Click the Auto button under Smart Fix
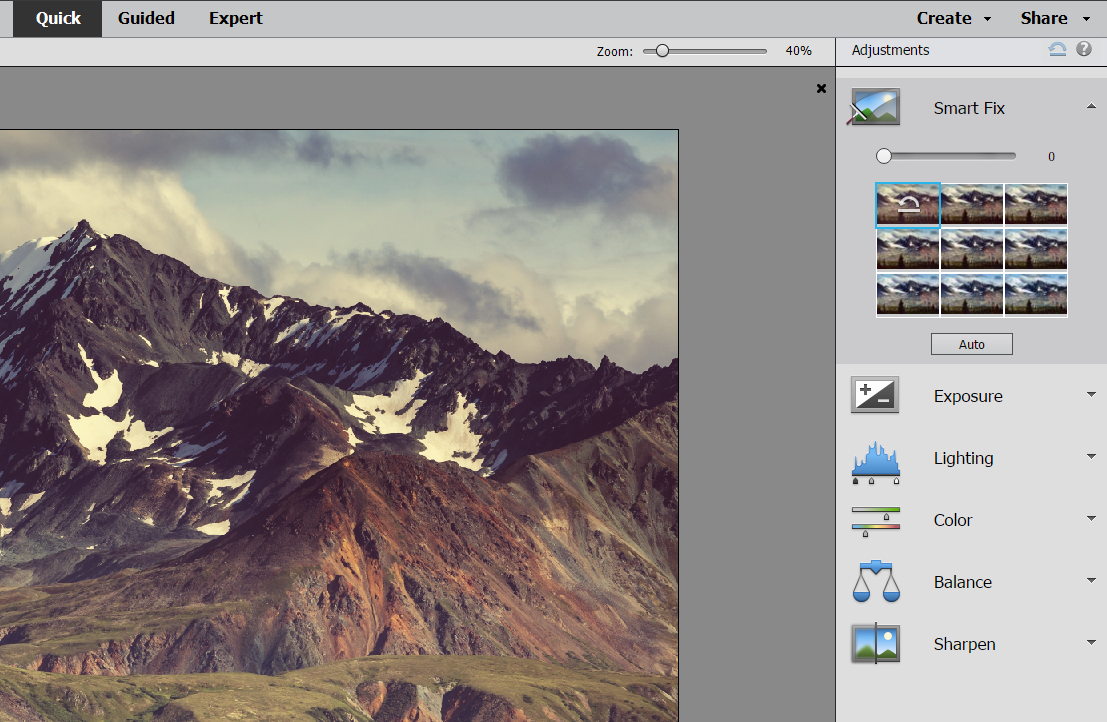The width and height of the screenshot is (1107, 722). [x=971, y=343]
